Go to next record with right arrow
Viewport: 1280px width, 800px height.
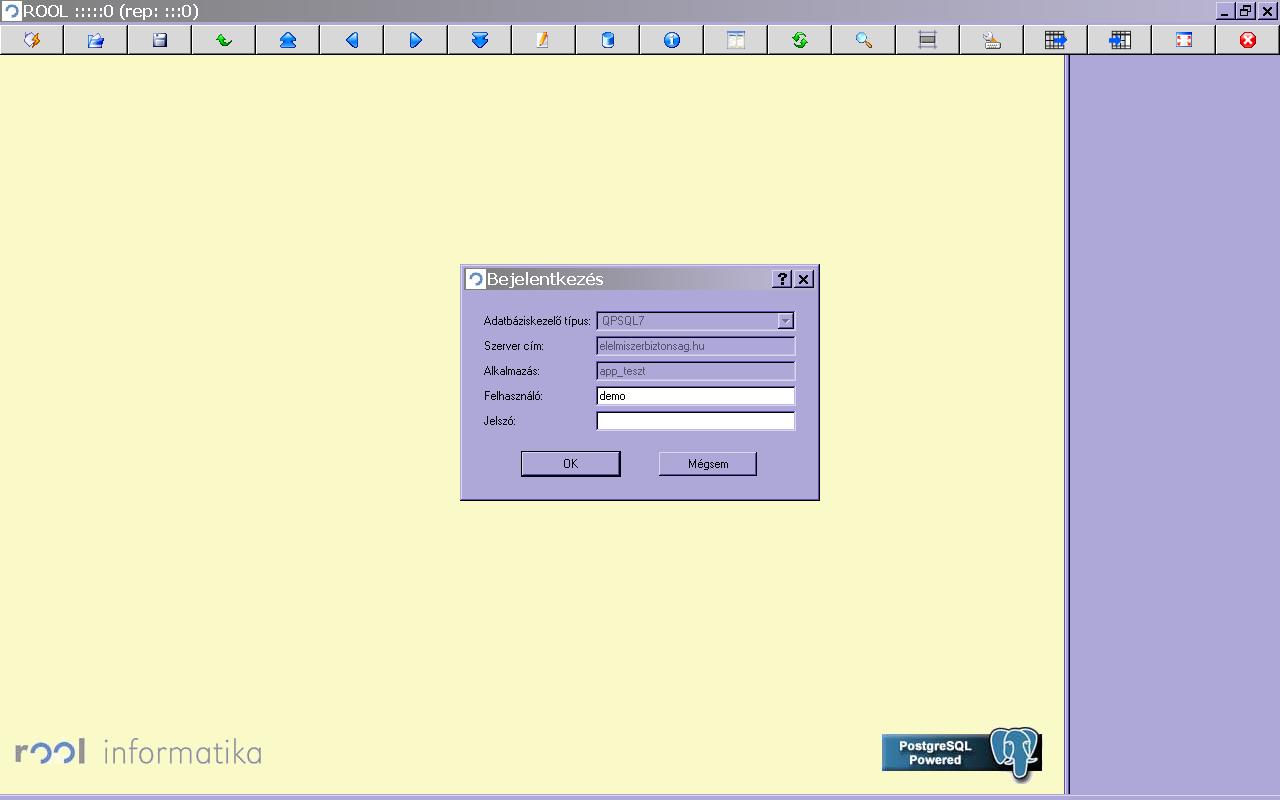click(416, 40)
